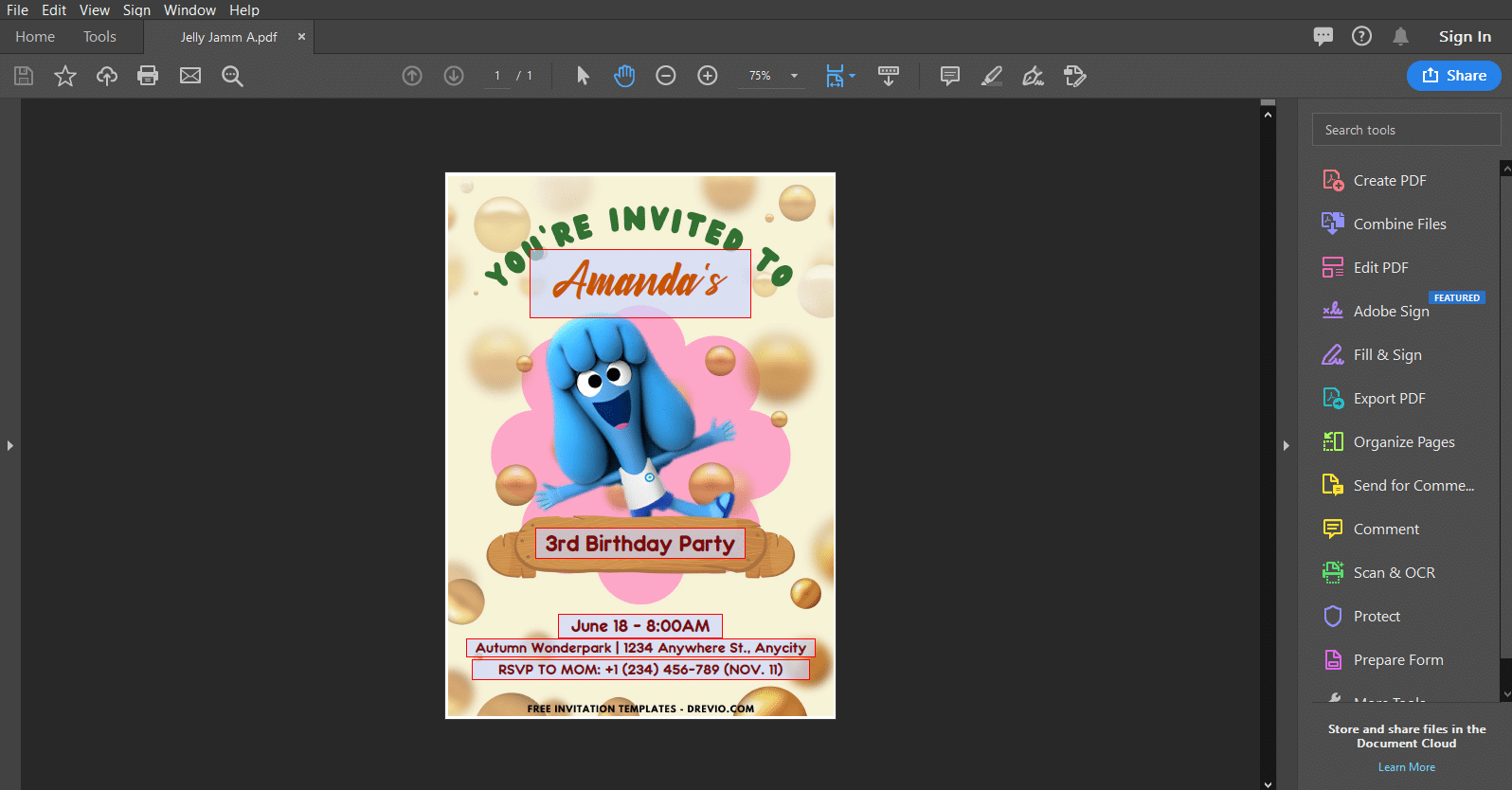The width and height of the screenshot is (1512, 790).
Task: Expand the fit page options dropdown arrow
Action: 852,76
